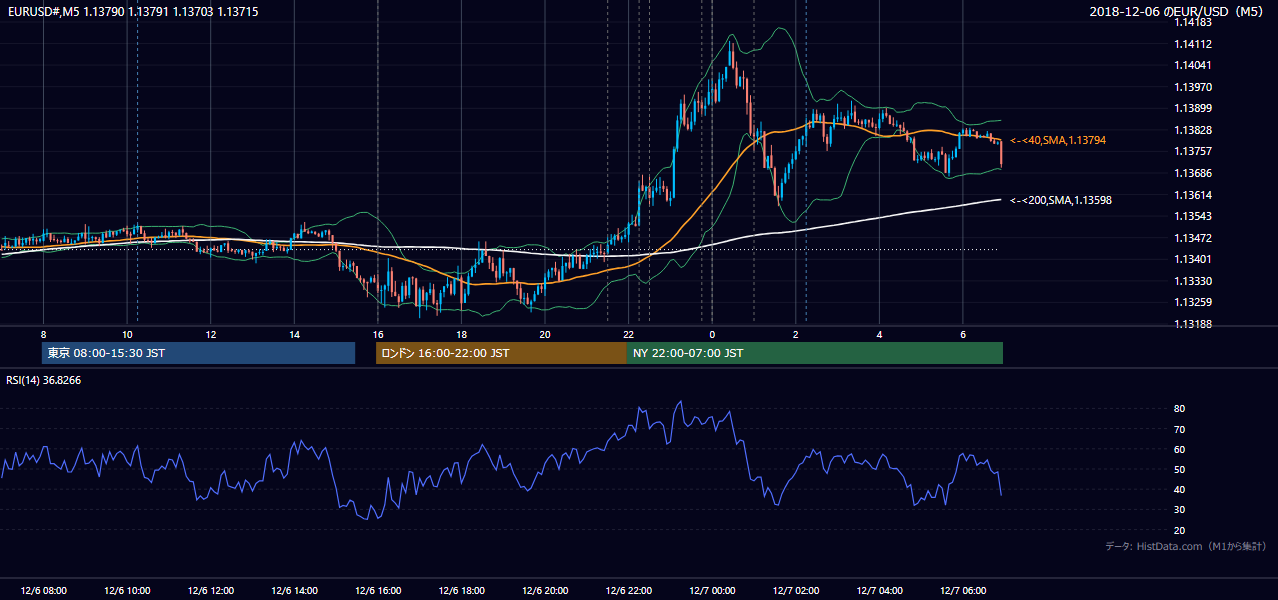
Task: Click hour 8 on the chart time axis
Action: pyautogui.click(x=43, y=334)
